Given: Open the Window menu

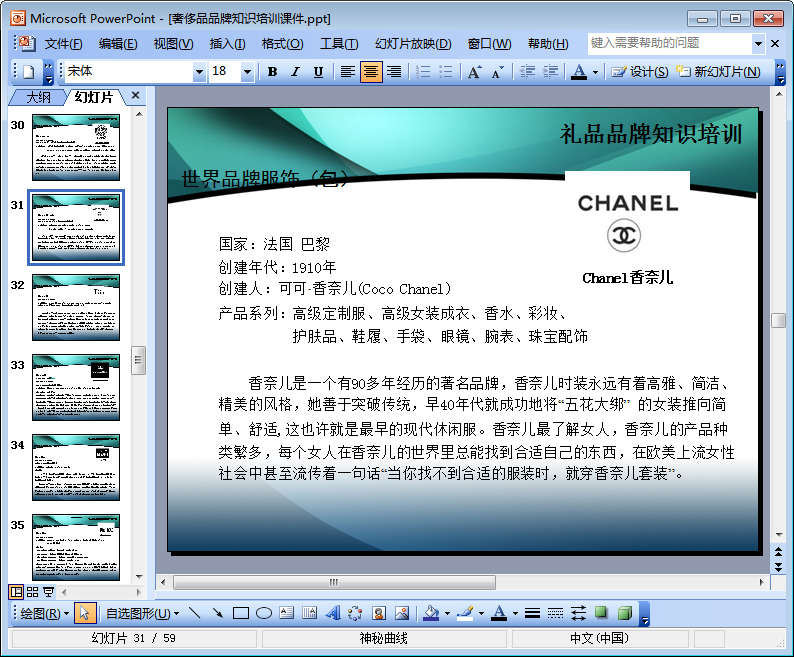Looking at the screenshot, I should 489,44.
